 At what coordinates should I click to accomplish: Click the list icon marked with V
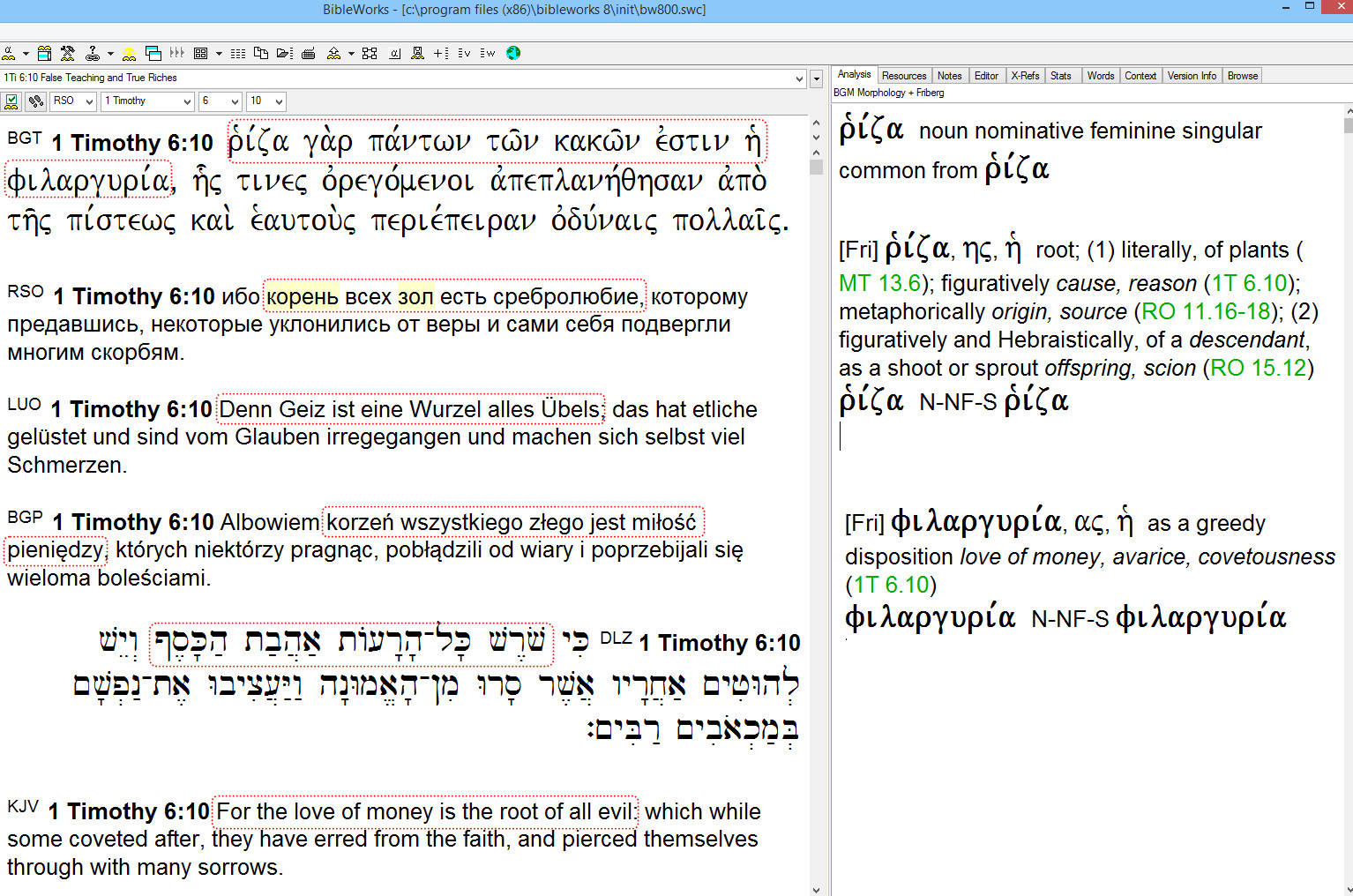[465, 53]
